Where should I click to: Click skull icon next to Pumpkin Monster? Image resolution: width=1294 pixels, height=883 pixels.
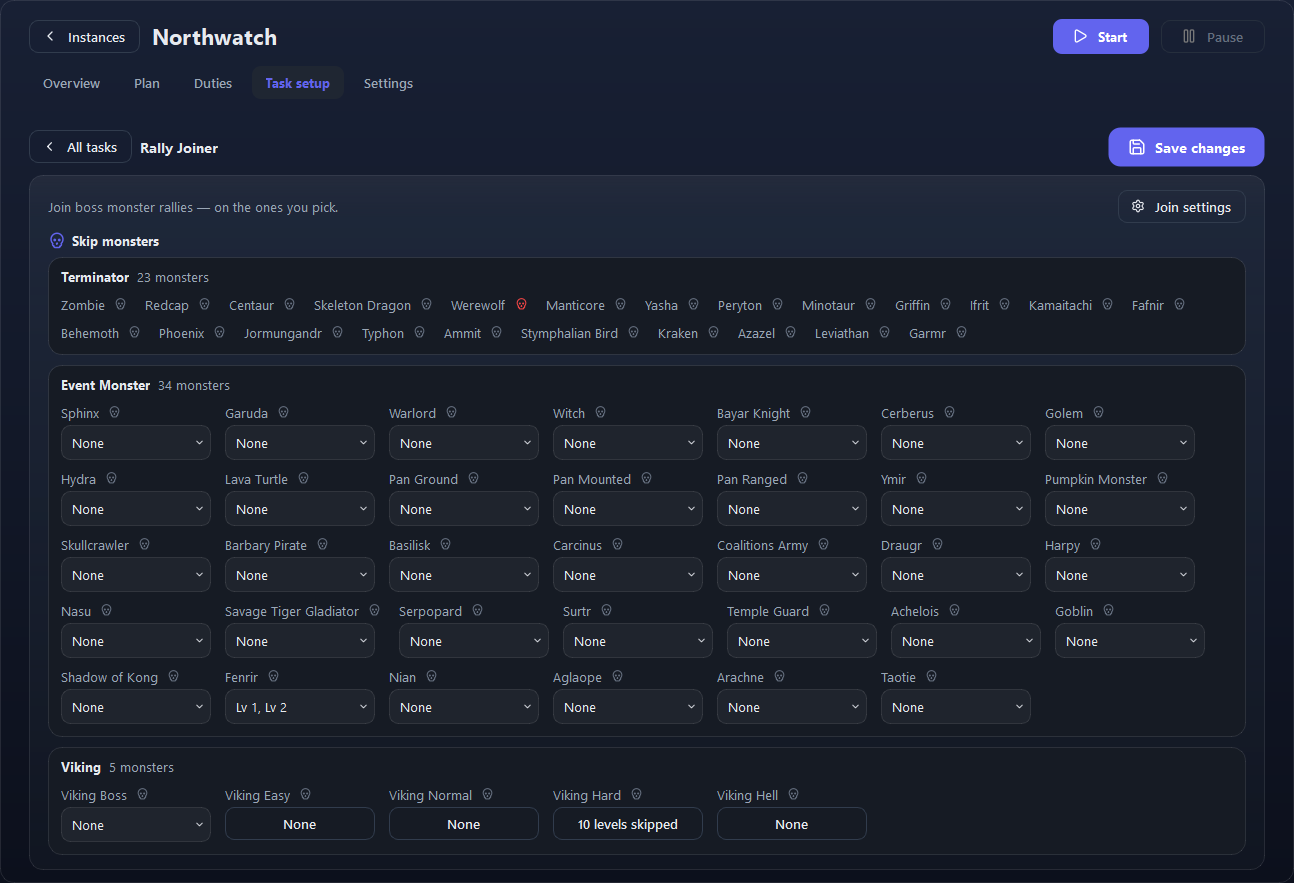pos(1162,479)
